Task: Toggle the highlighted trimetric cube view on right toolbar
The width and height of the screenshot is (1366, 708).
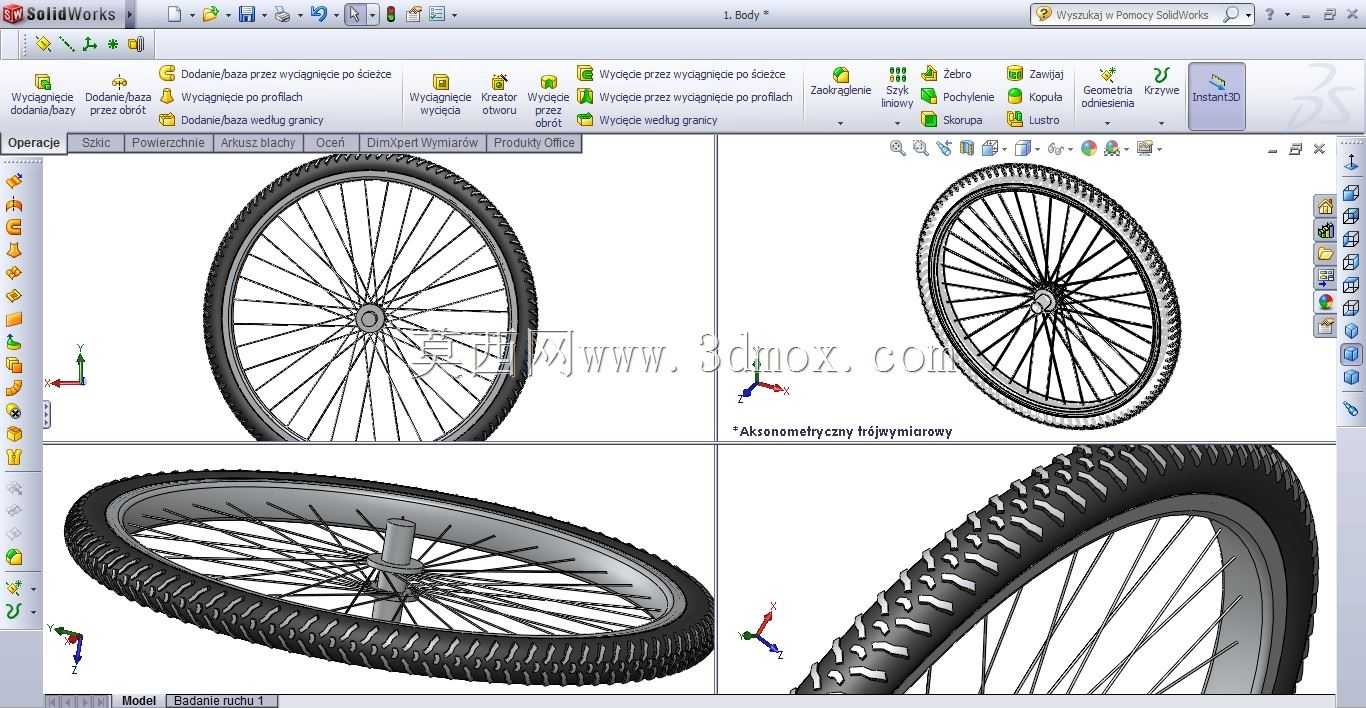Action: (x=1351, y=354)
